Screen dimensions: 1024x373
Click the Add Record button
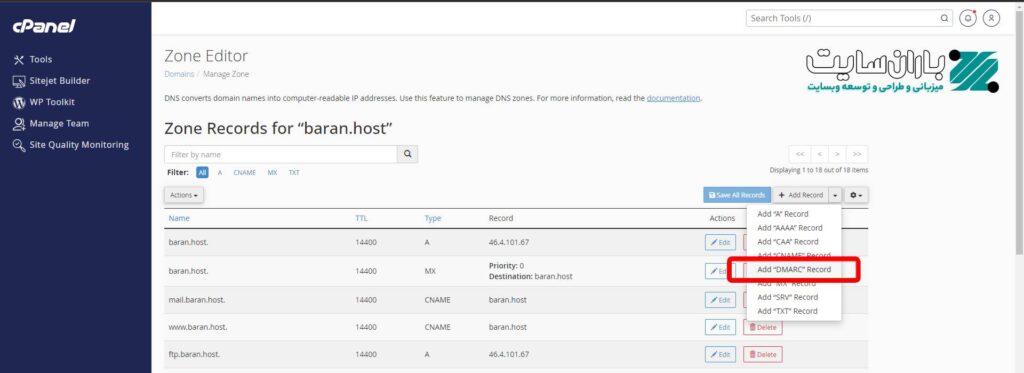(x=801, y=195)
